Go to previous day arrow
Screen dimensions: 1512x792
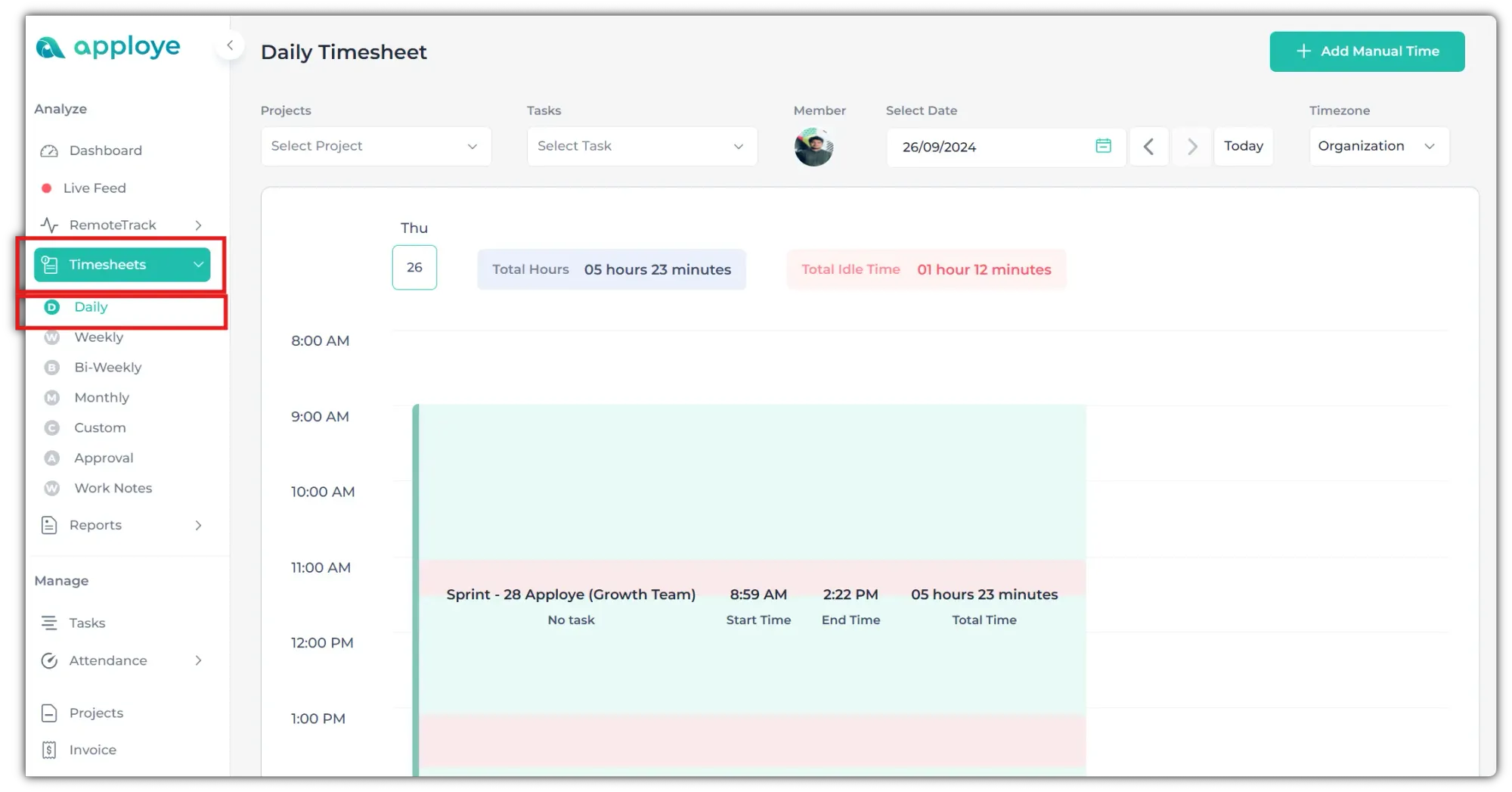click(x=1148, y=147)
